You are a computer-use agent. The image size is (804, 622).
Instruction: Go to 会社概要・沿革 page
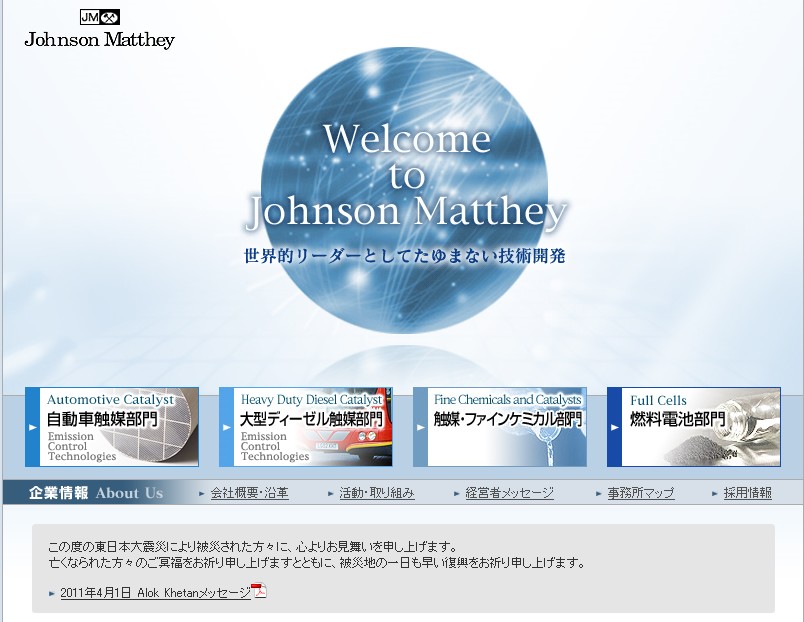click(249, 493)
